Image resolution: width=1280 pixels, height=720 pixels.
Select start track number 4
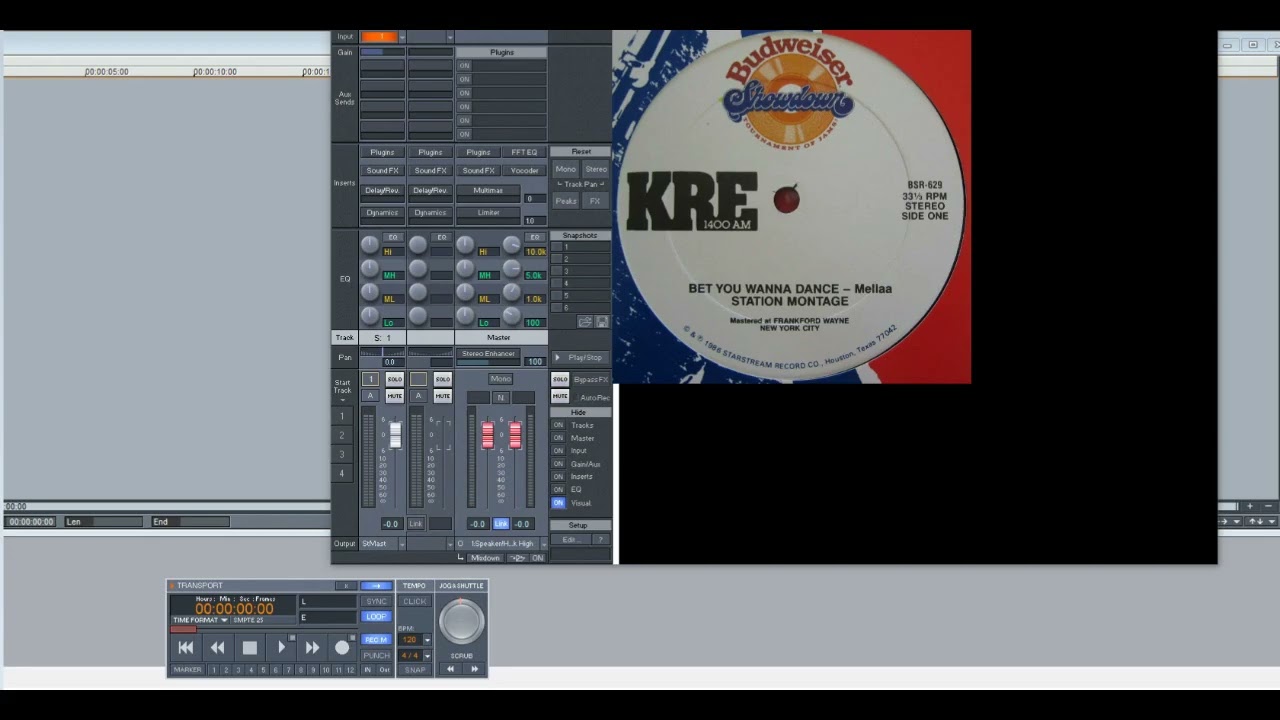pos(342,474)
